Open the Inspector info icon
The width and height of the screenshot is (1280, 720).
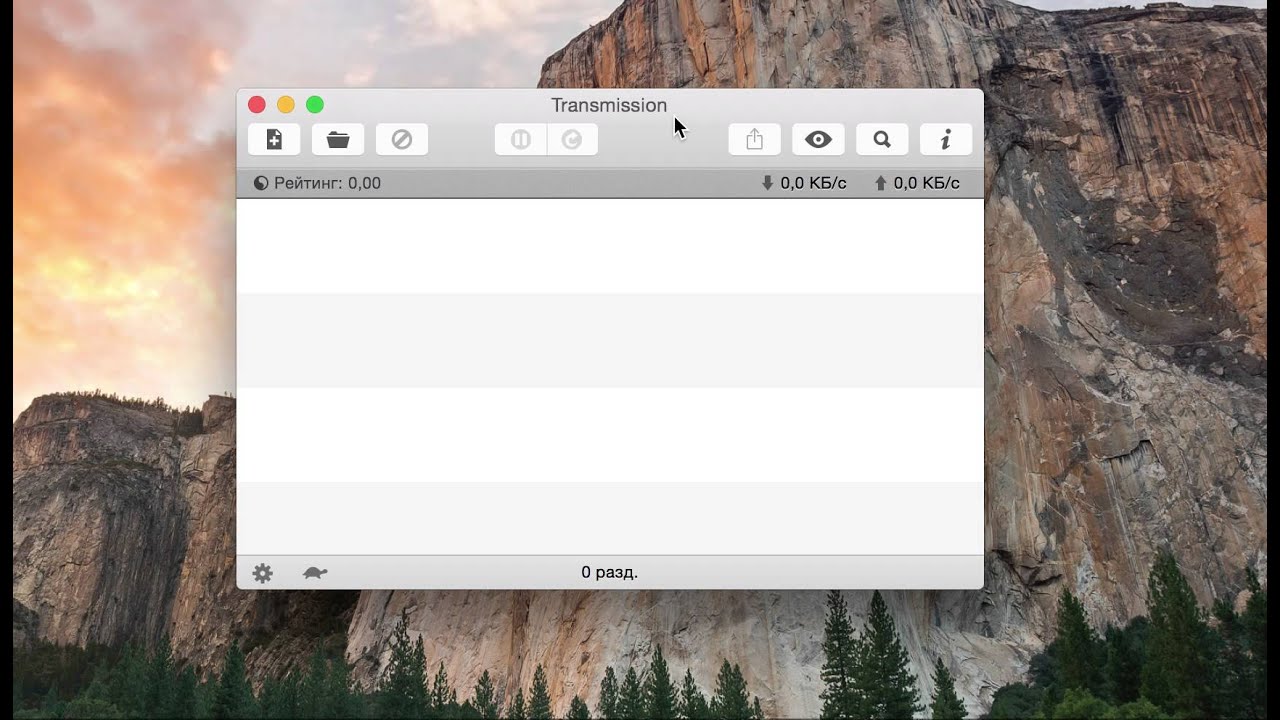(x=946, y=140)
